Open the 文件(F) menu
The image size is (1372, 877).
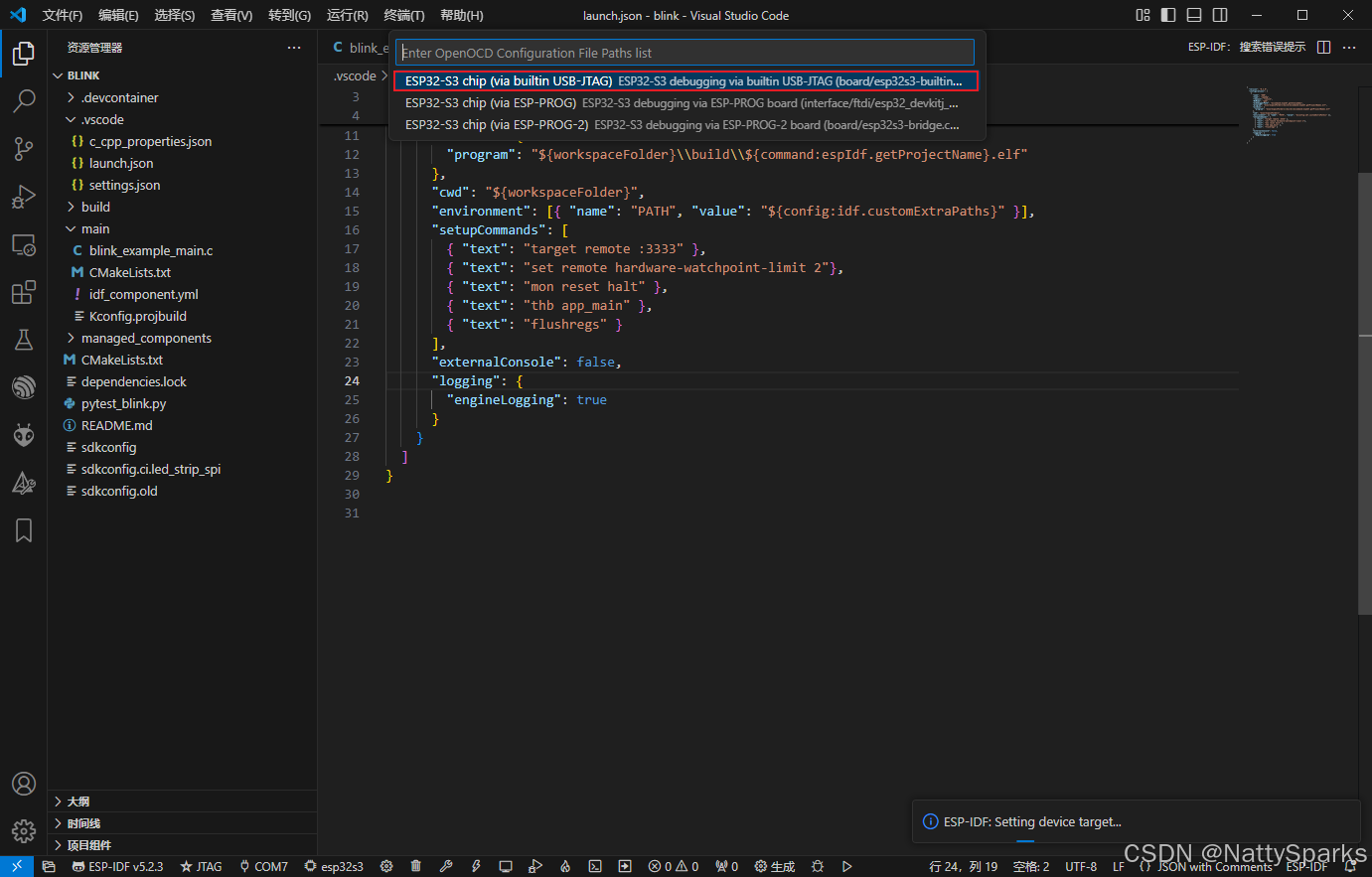click(63, 15)
